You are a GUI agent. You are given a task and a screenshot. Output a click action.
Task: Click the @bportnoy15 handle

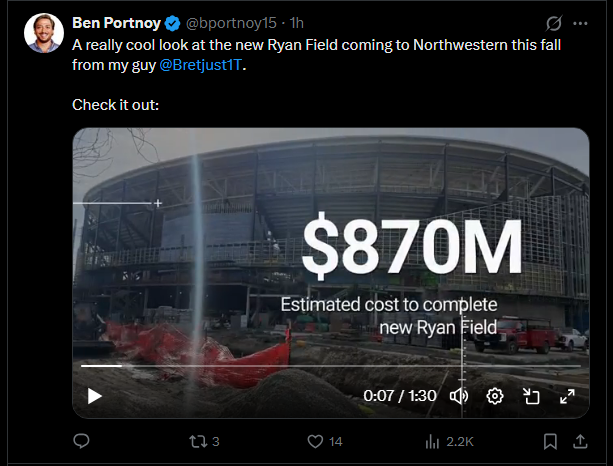coord(230,23)
